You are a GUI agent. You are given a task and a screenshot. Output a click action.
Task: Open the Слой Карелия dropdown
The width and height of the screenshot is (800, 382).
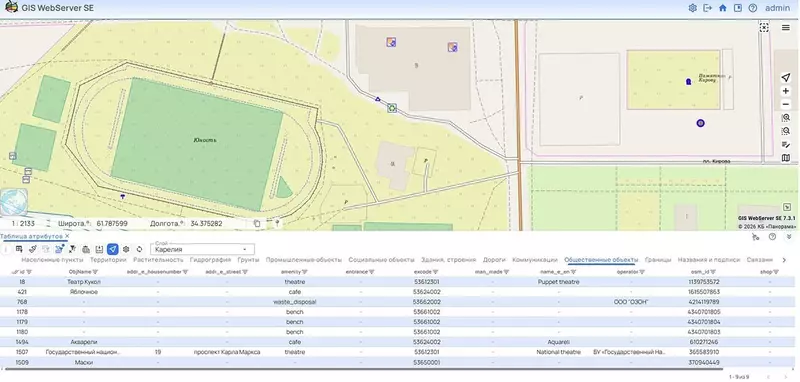point(203,249)
